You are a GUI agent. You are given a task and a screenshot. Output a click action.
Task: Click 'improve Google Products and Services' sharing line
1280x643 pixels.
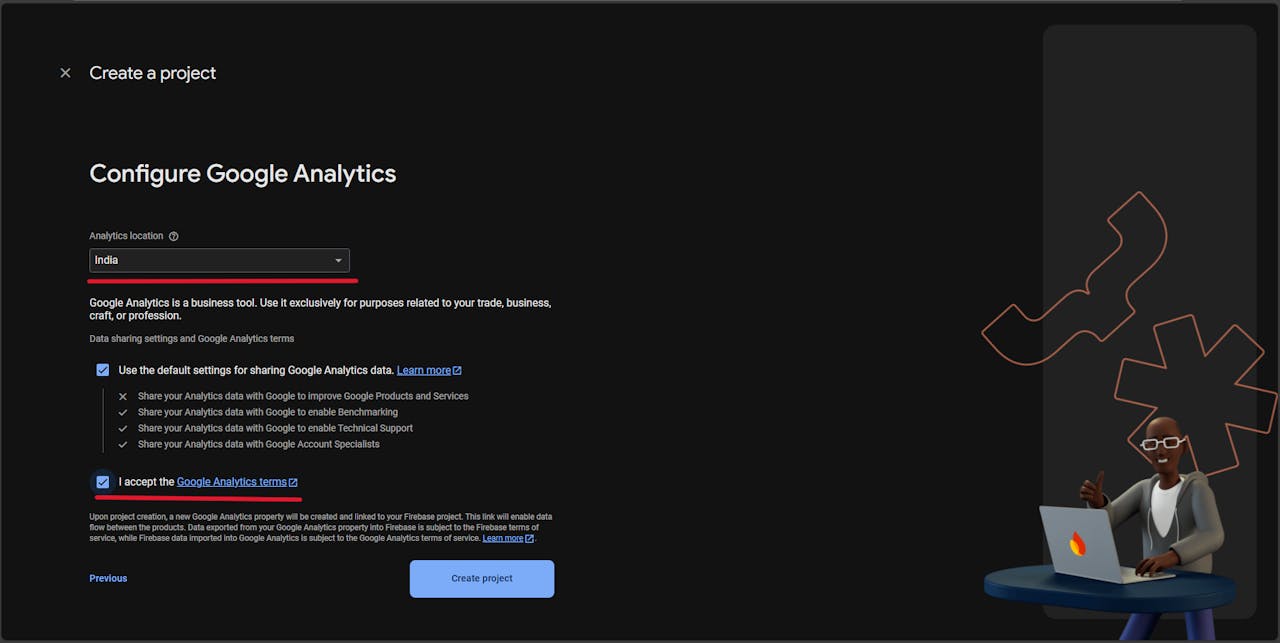point(303,396)
